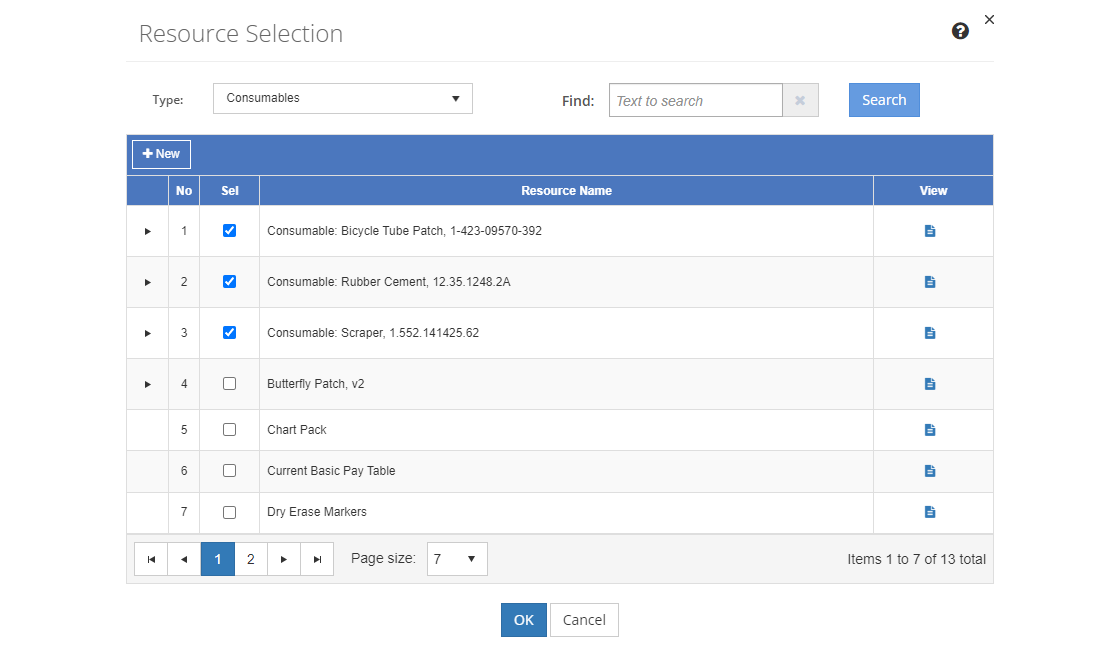View document for Current Basic Pay Table
The width and height of the screenshot is (1120, 658).
pyautogui.click(x=930, y=471)
